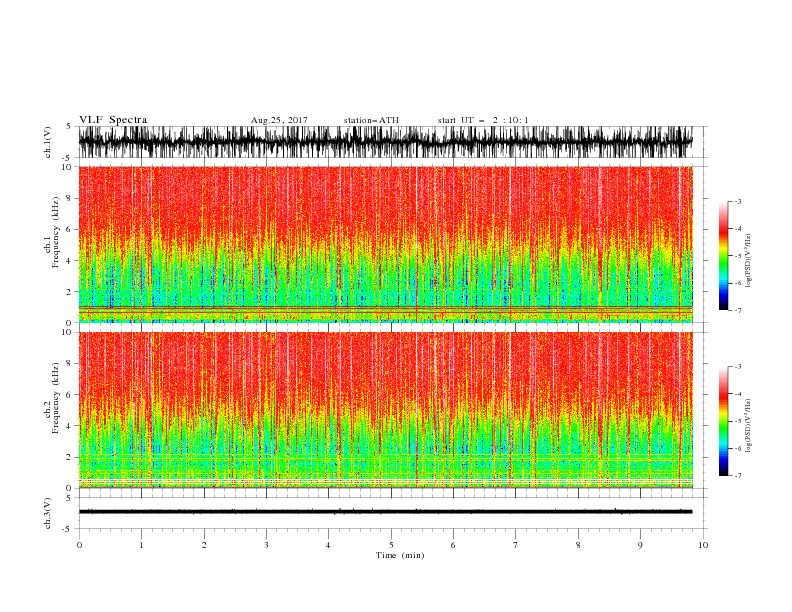The width and height of the screenshot is (792, 612).
Task: Click the time axis tick label "1"
Action: (x=142, y=545)
